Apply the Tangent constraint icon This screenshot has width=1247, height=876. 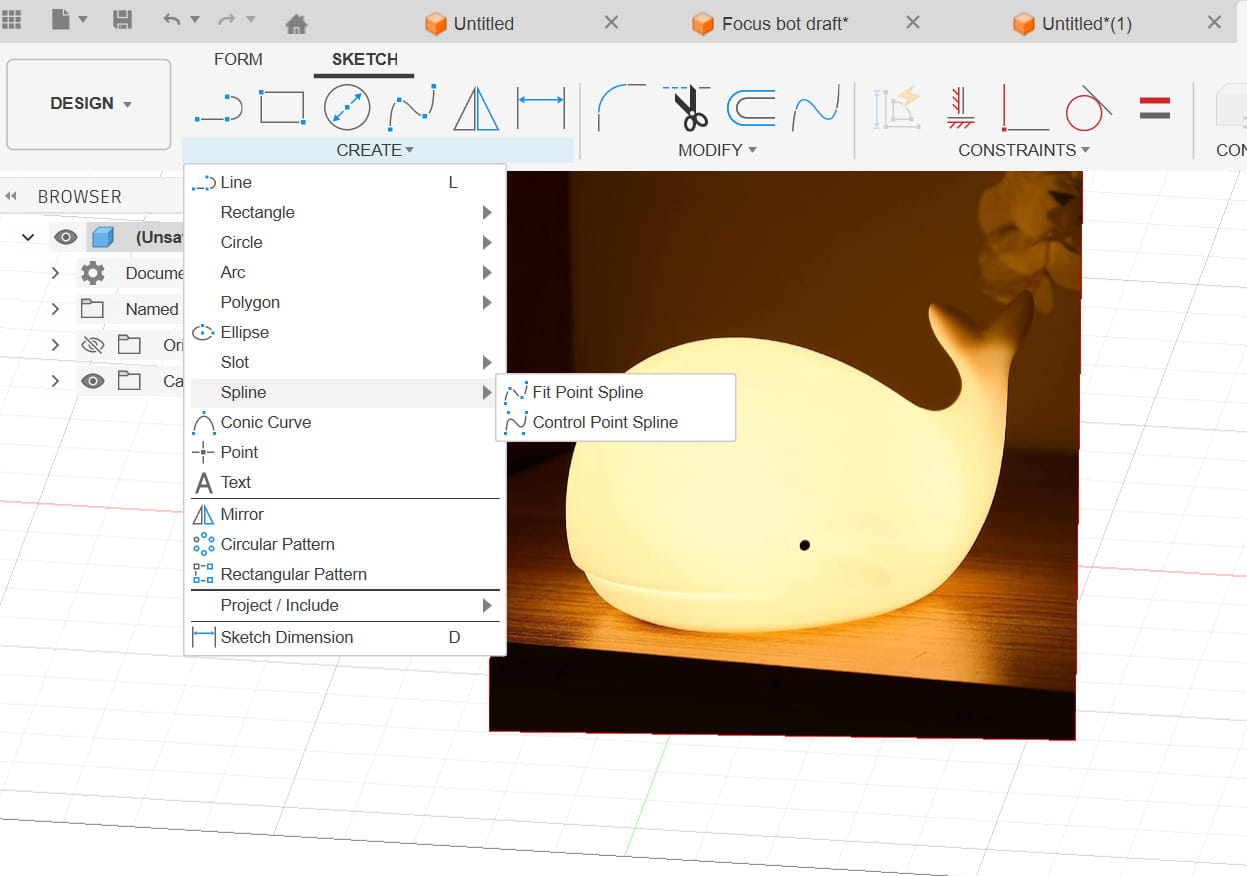(x=1088, y=108)
